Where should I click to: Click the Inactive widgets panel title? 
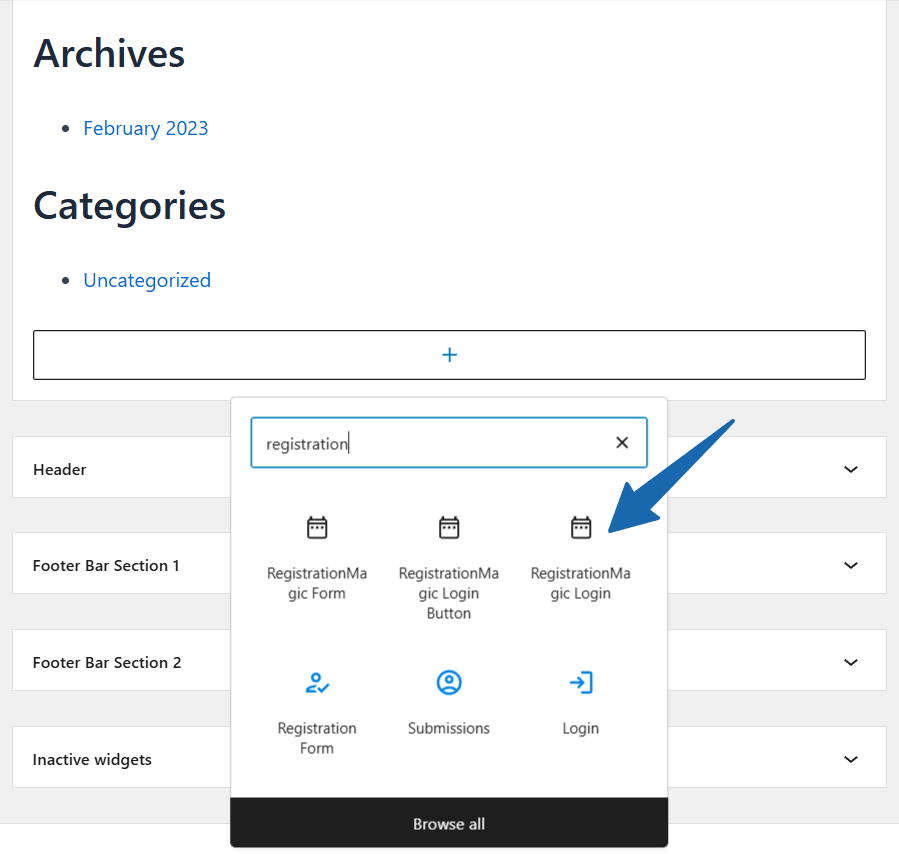pos(92,759)
